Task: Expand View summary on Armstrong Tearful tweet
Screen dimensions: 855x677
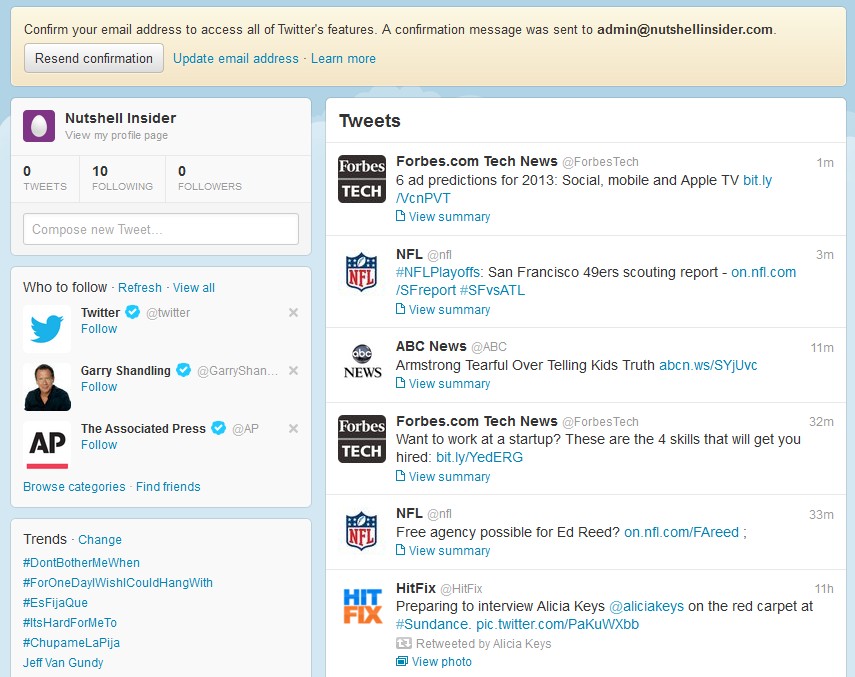Action: pyautogui.click(x=443, y=384)
